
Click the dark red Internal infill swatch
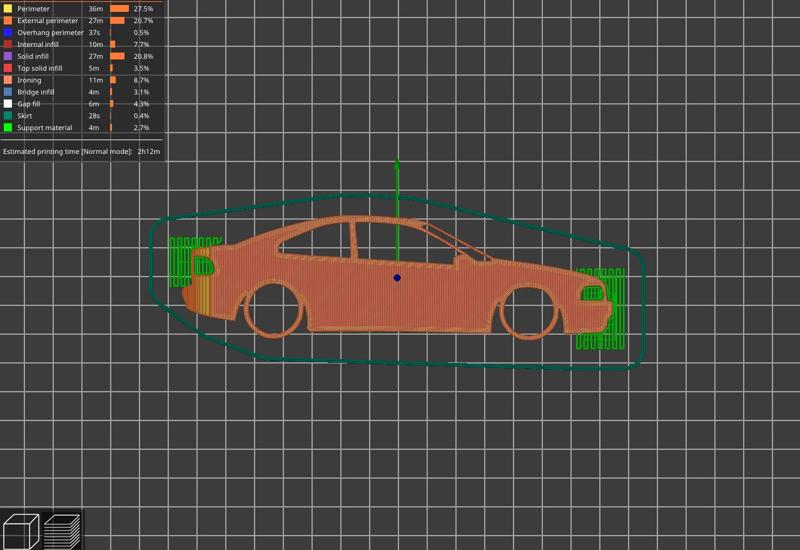pyautogui.click(x=8, y=44)
